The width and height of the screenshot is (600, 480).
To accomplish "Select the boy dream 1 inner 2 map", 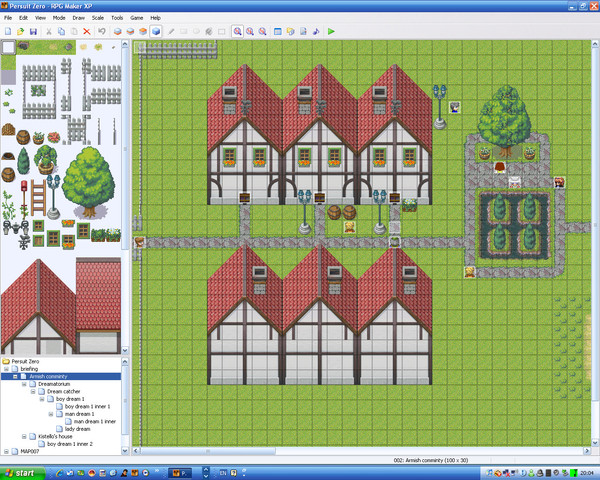I will pos(70,444).
